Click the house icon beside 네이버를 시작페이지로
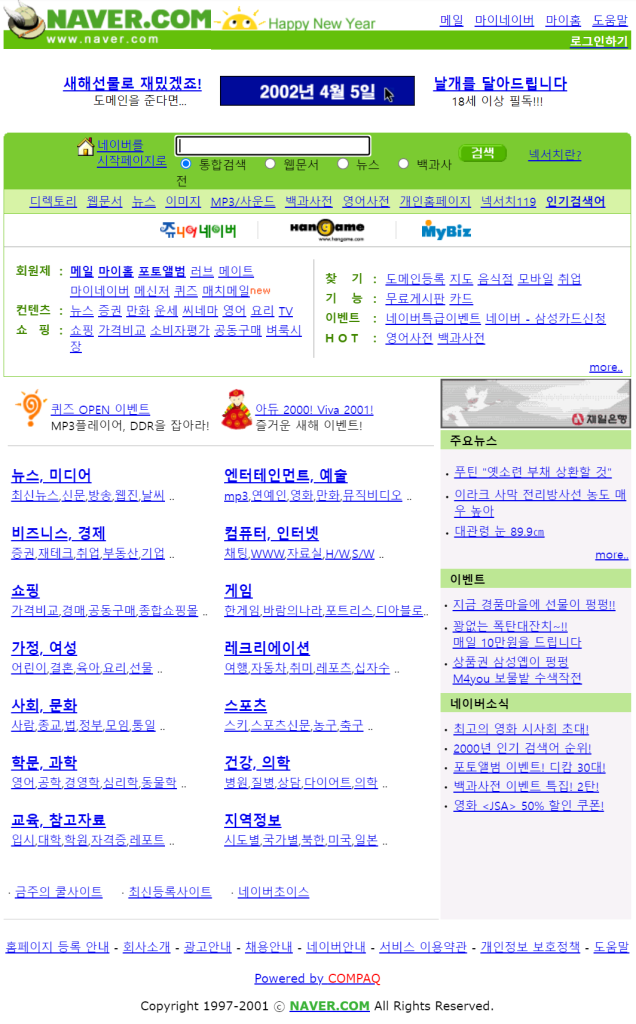Viewport: 636px width, 1024px height. pos(86,147)
